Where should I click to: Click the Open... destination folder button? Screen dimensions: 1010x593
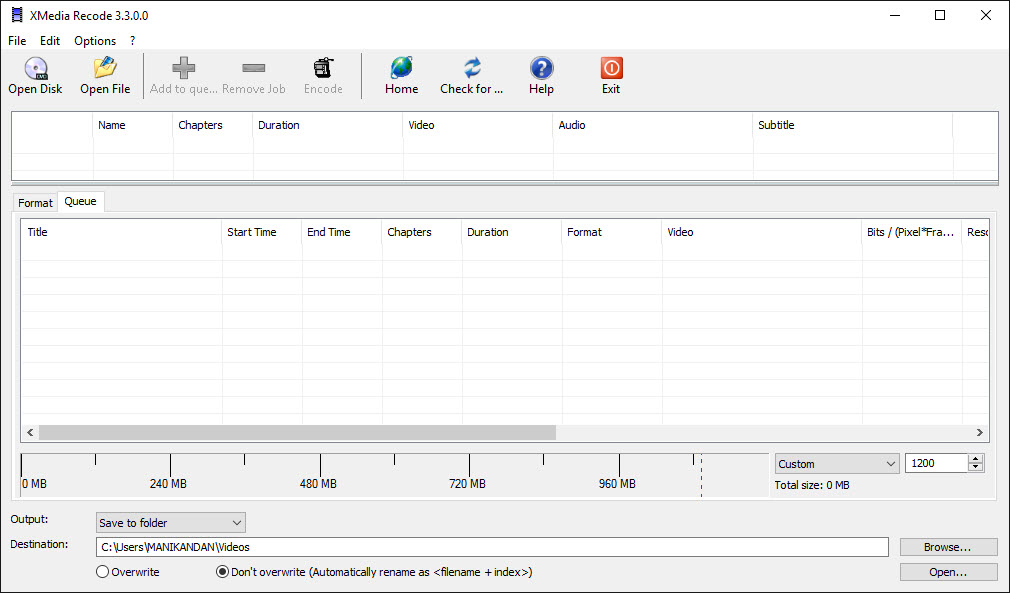click(948, 572)
